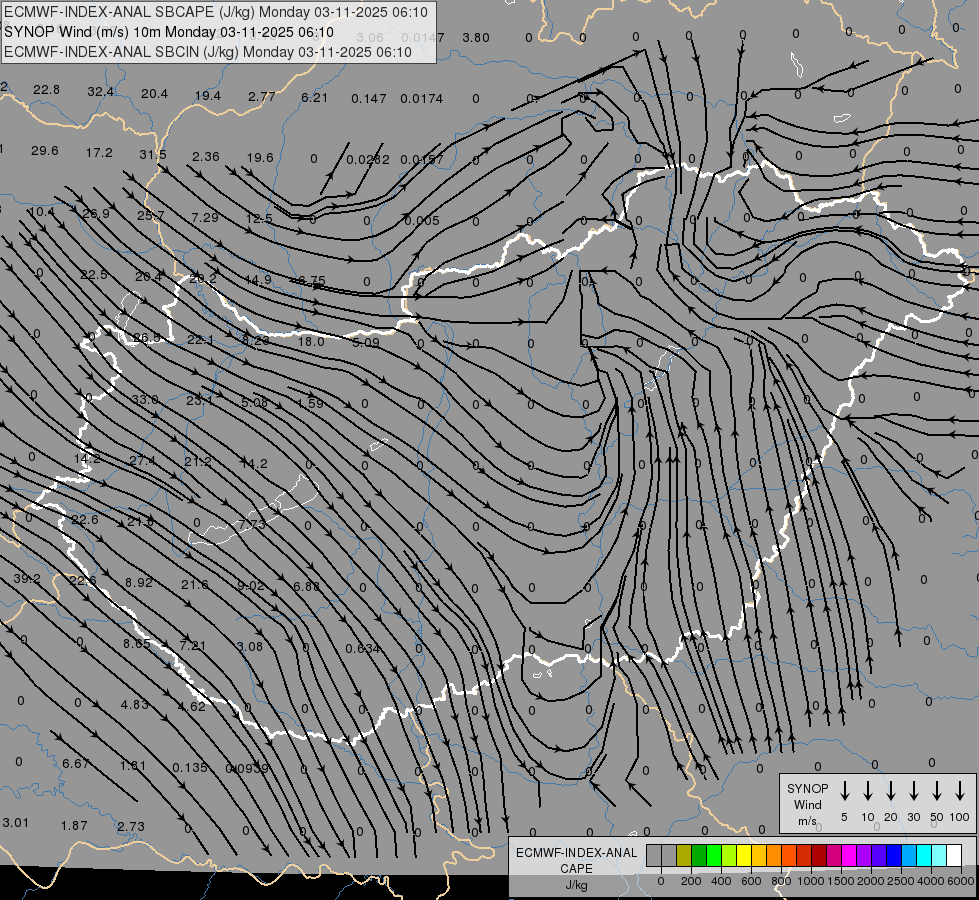The image size is (979, 900).
Task: Click the ECMWF-INDEX-ANAL CAPE legend title
Action: 576,860
